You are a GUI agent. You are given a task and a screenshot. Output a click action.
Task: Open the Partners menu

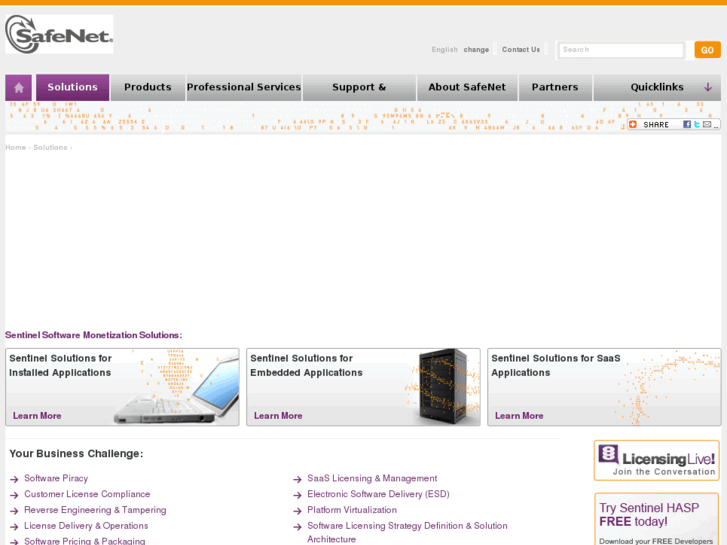(555, 87)
